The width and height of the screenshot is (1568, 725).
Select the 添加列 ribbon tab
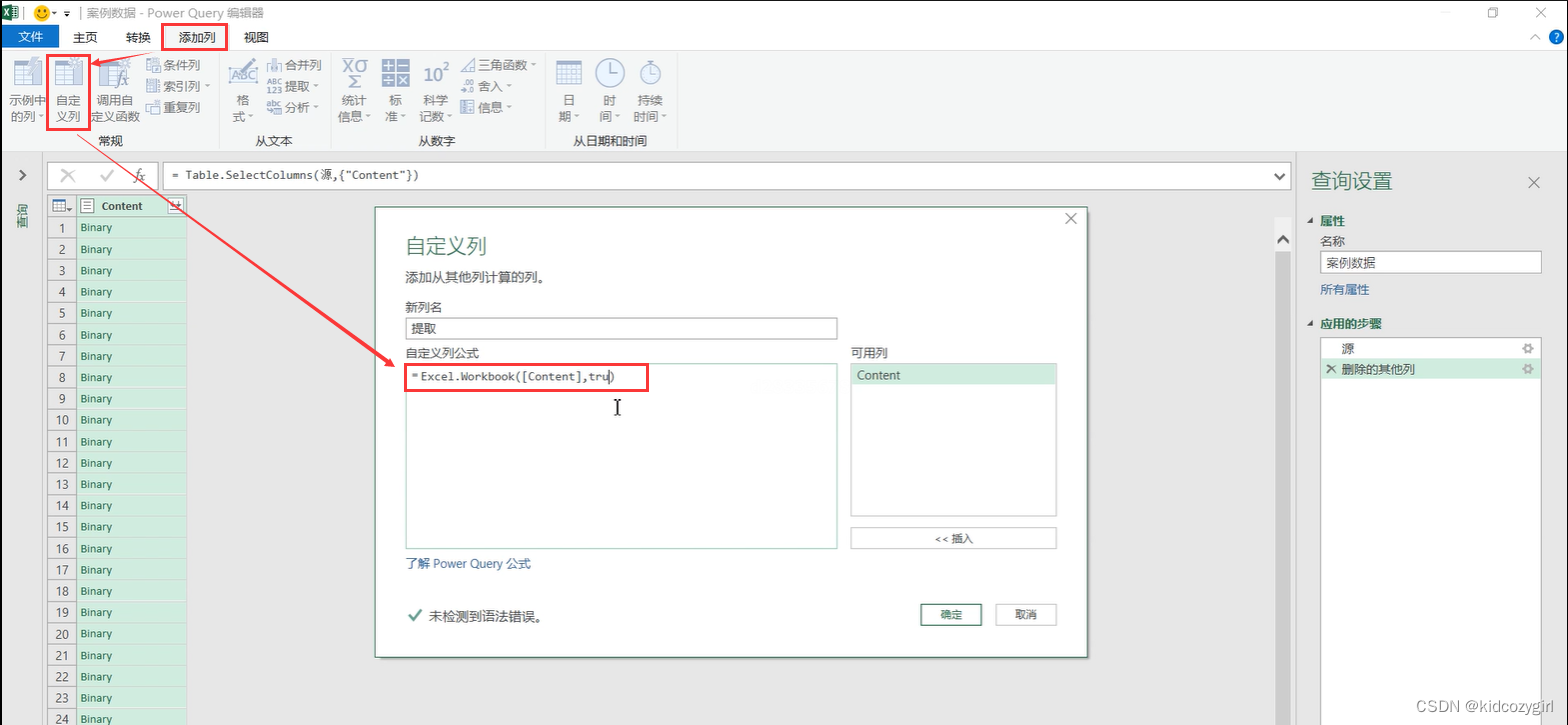click(196, 37)
